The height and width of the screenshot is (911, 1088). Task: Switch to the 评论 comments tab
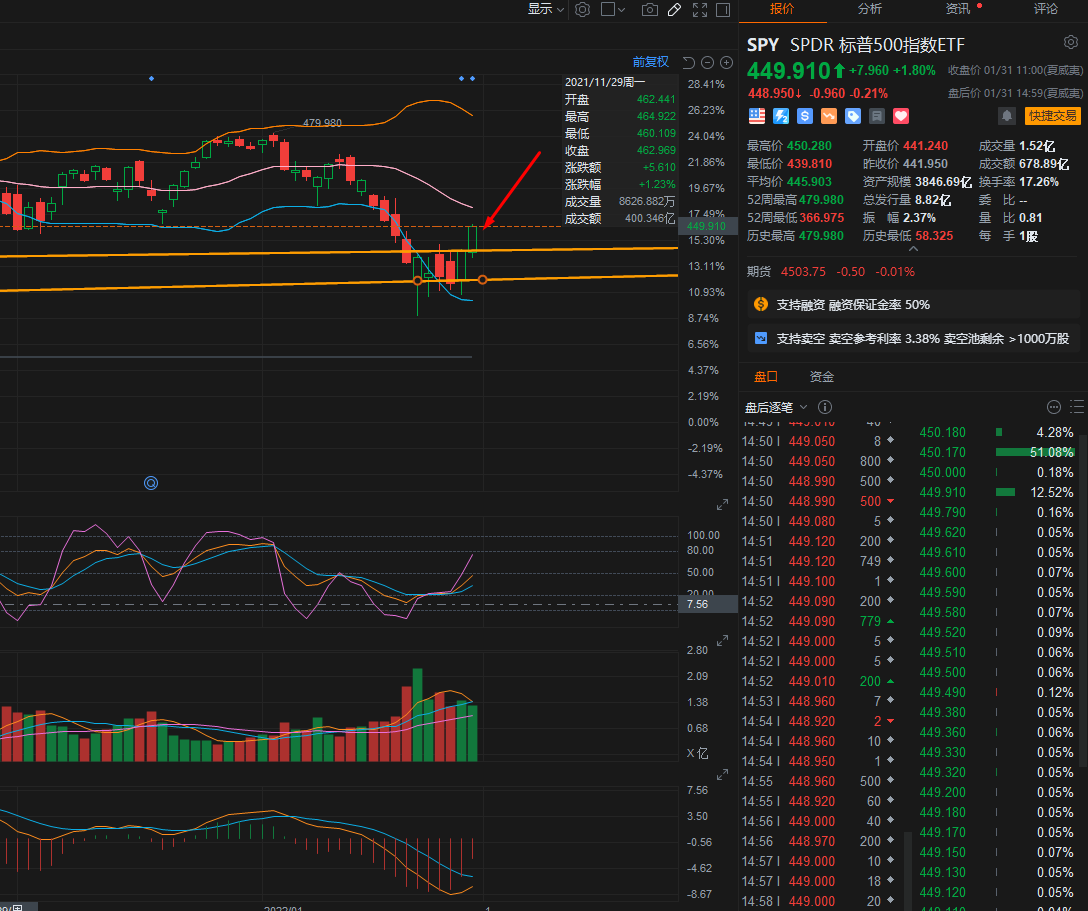[x=1045, y=9]
